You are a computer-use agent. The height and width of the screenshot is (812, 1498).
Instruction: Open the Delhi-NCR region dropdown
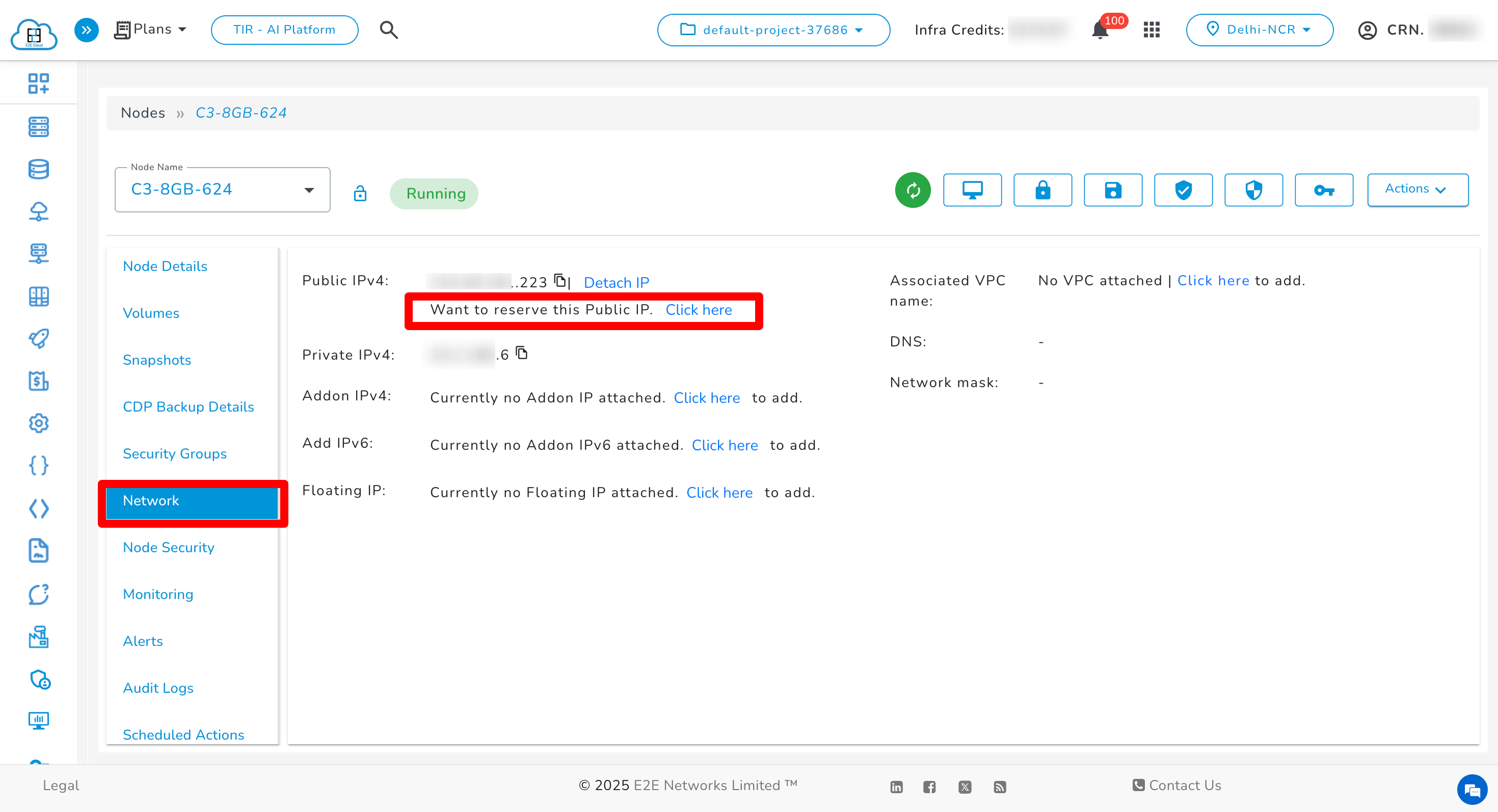point(1259,30)
